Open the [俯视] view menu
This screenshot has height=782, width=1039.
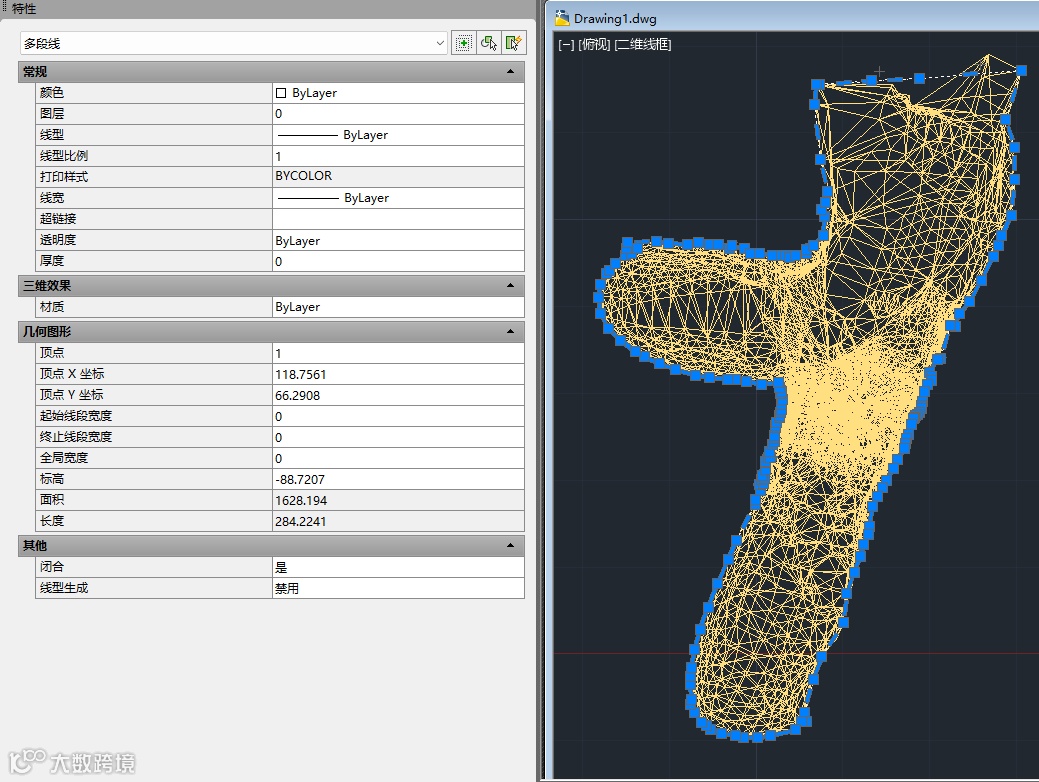tap(594, 44)
